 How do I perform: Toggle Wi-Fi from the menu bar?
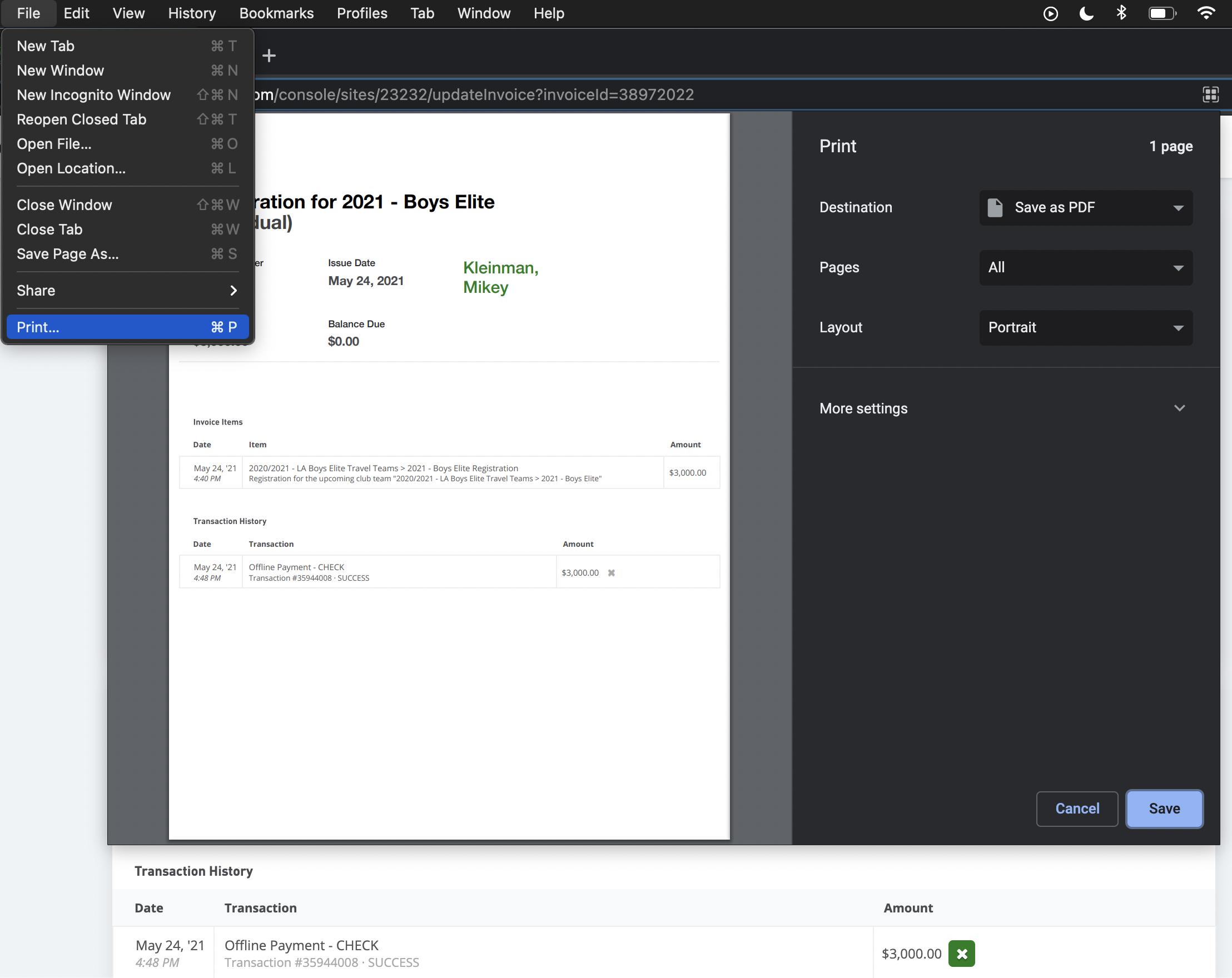click(x=1206, y=13)
